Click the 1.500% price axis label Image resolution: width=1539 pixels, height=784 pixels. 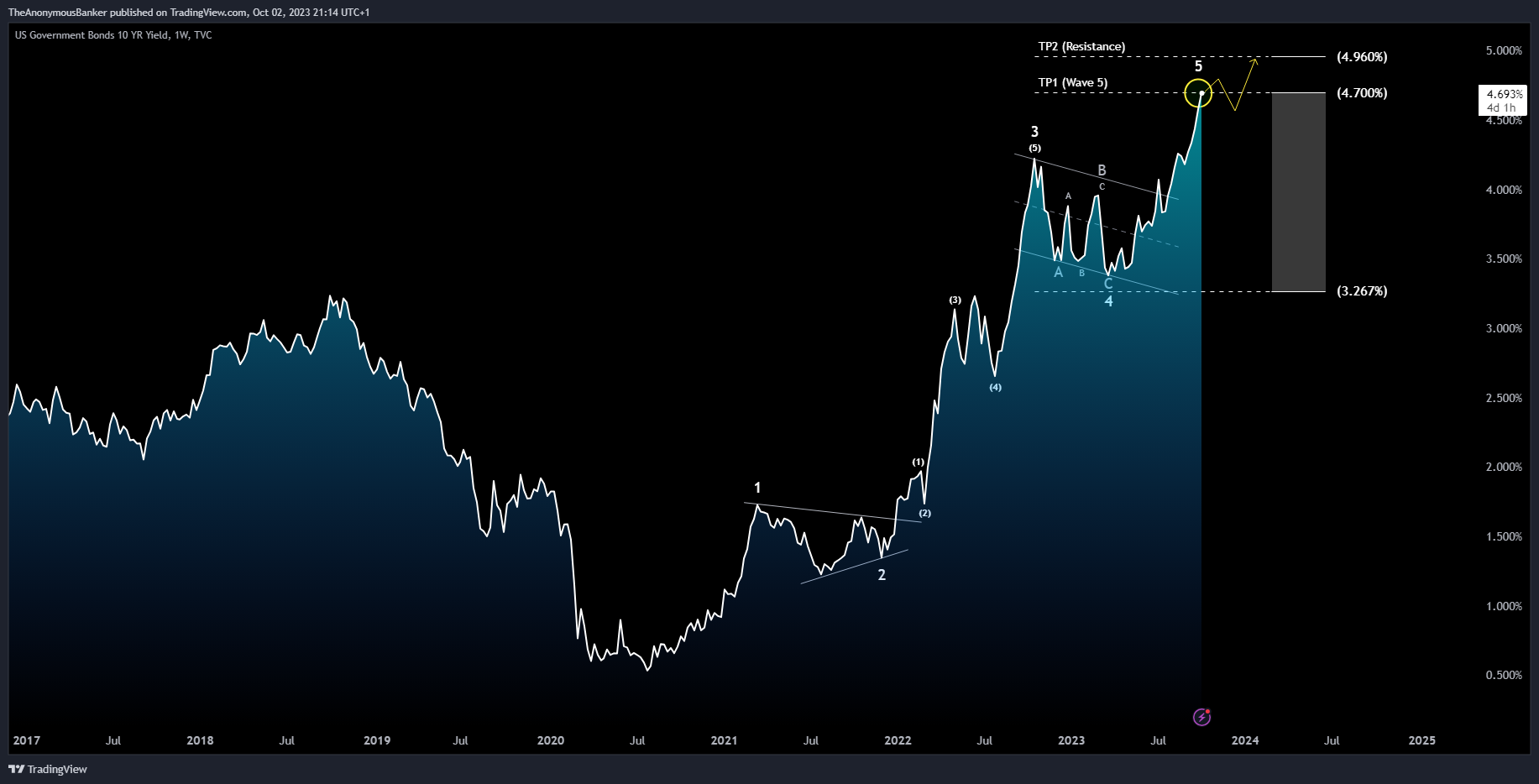pos(1504,537)
